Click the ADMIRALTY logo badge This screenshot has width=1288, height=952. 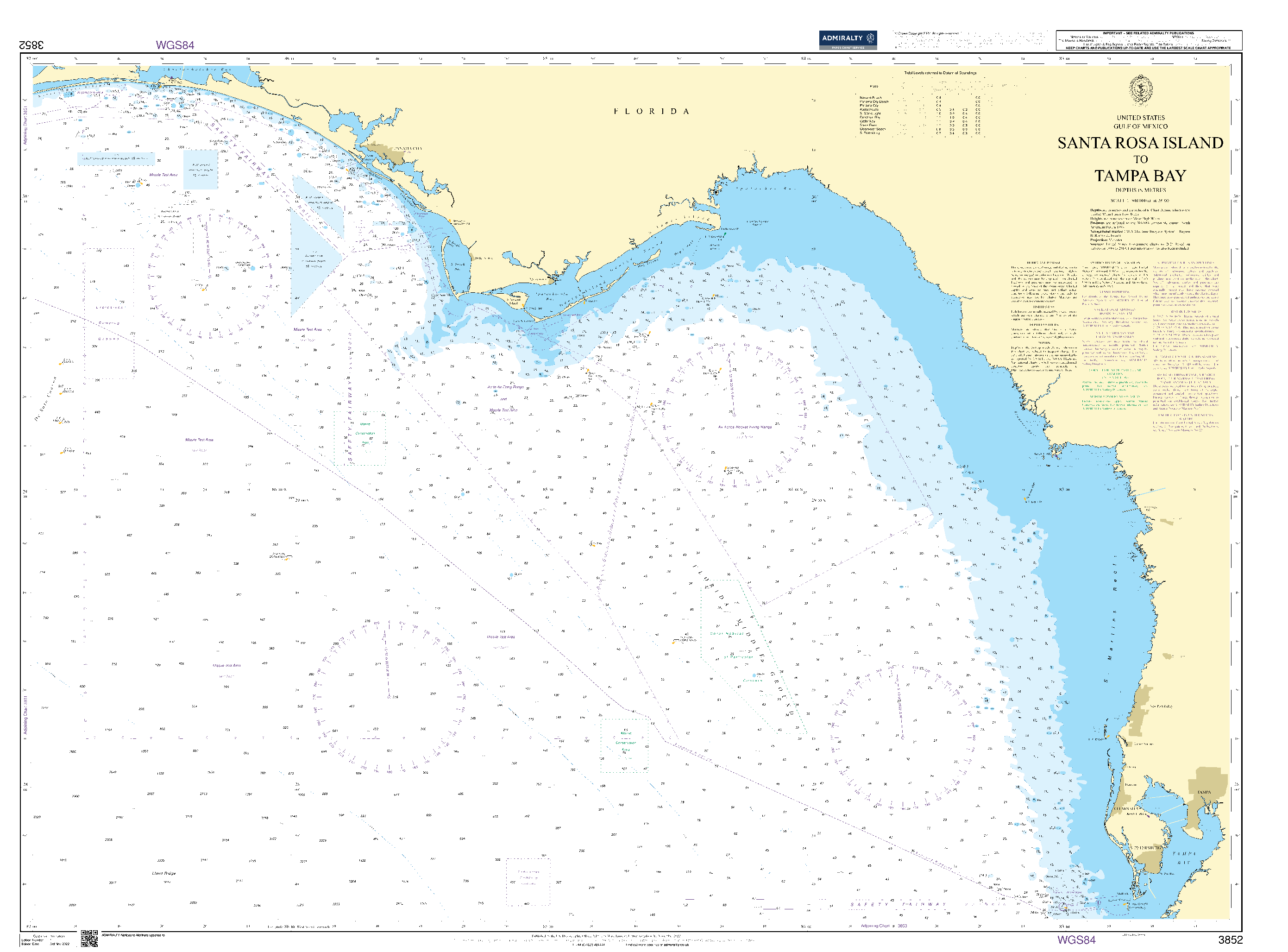[x=848, y=40]
